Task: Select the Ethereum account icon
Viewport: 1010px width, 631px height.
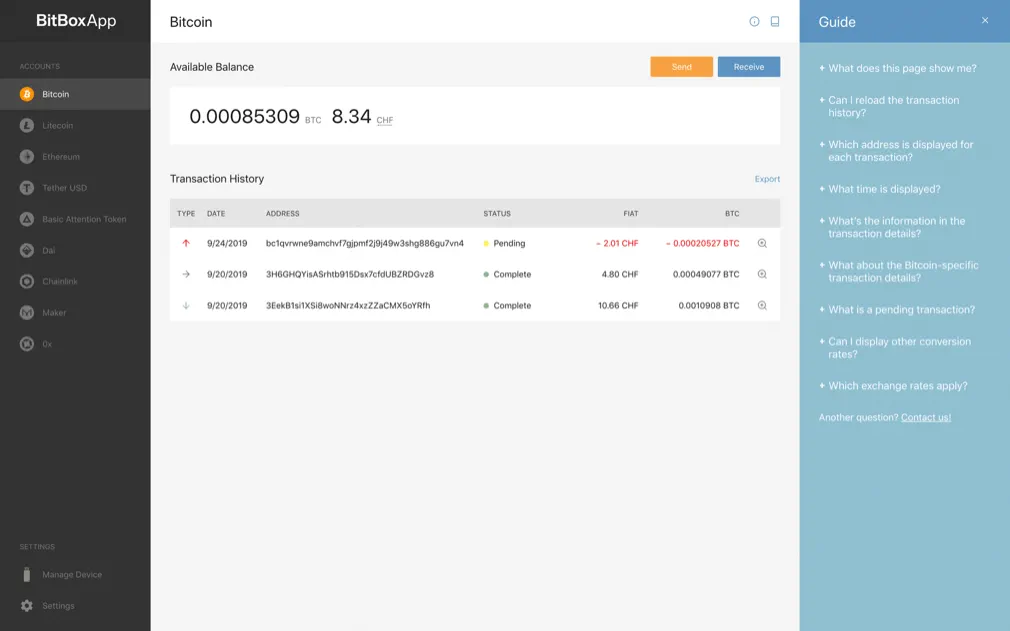Action: click(27, 157)
